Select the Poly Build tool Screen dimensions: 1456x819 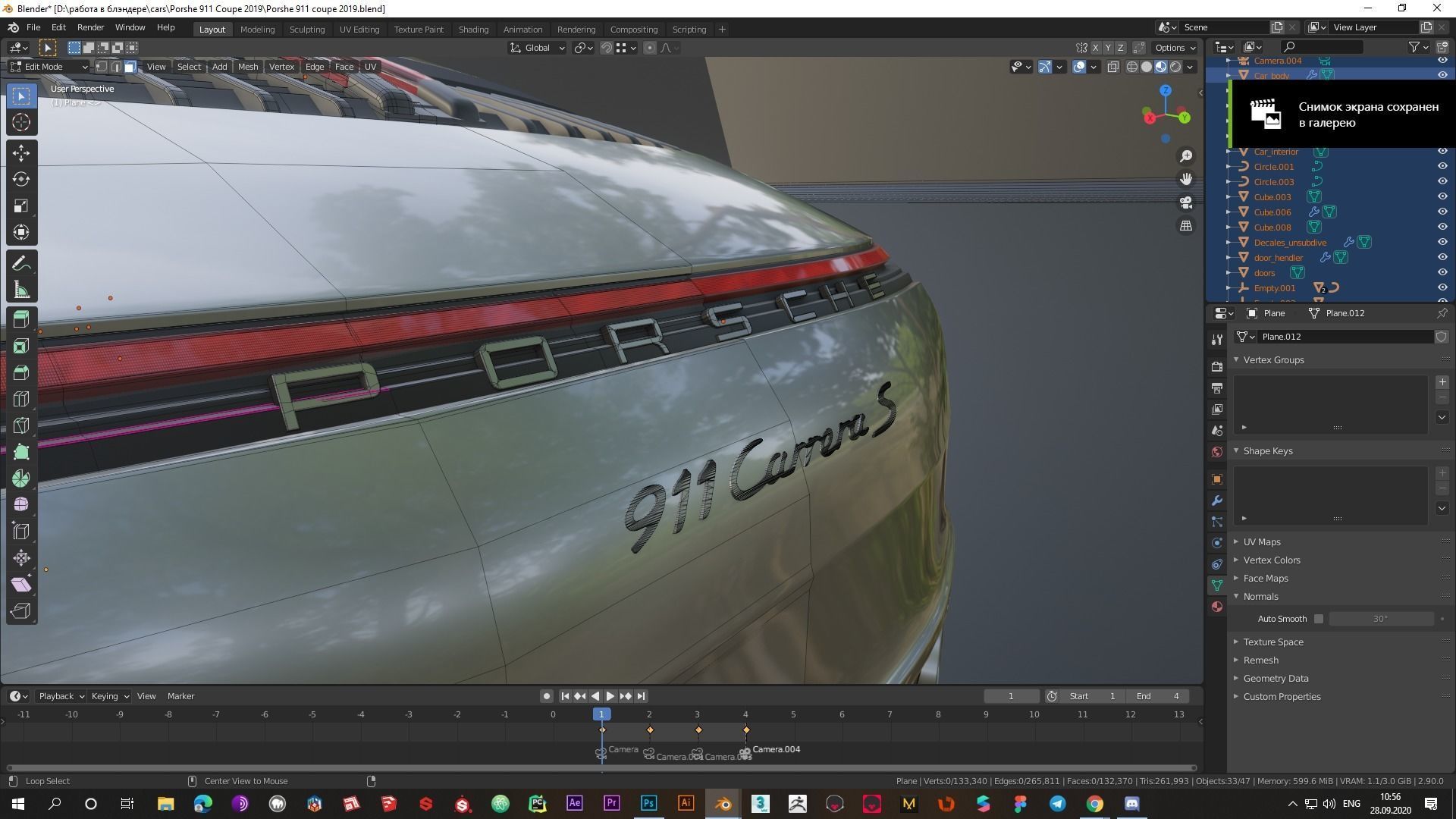[x=21, y=452]
